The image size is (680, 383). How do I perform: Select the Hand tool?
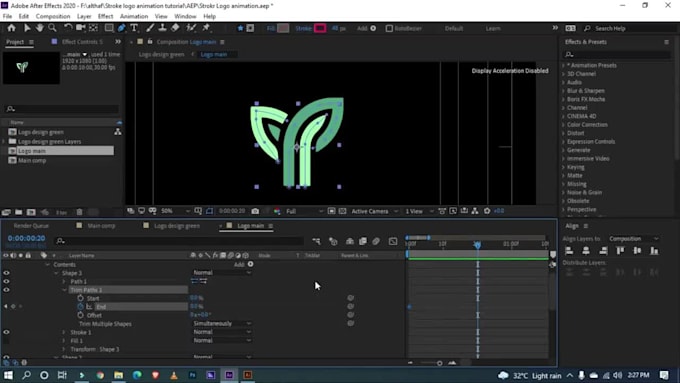click(39, 28)
